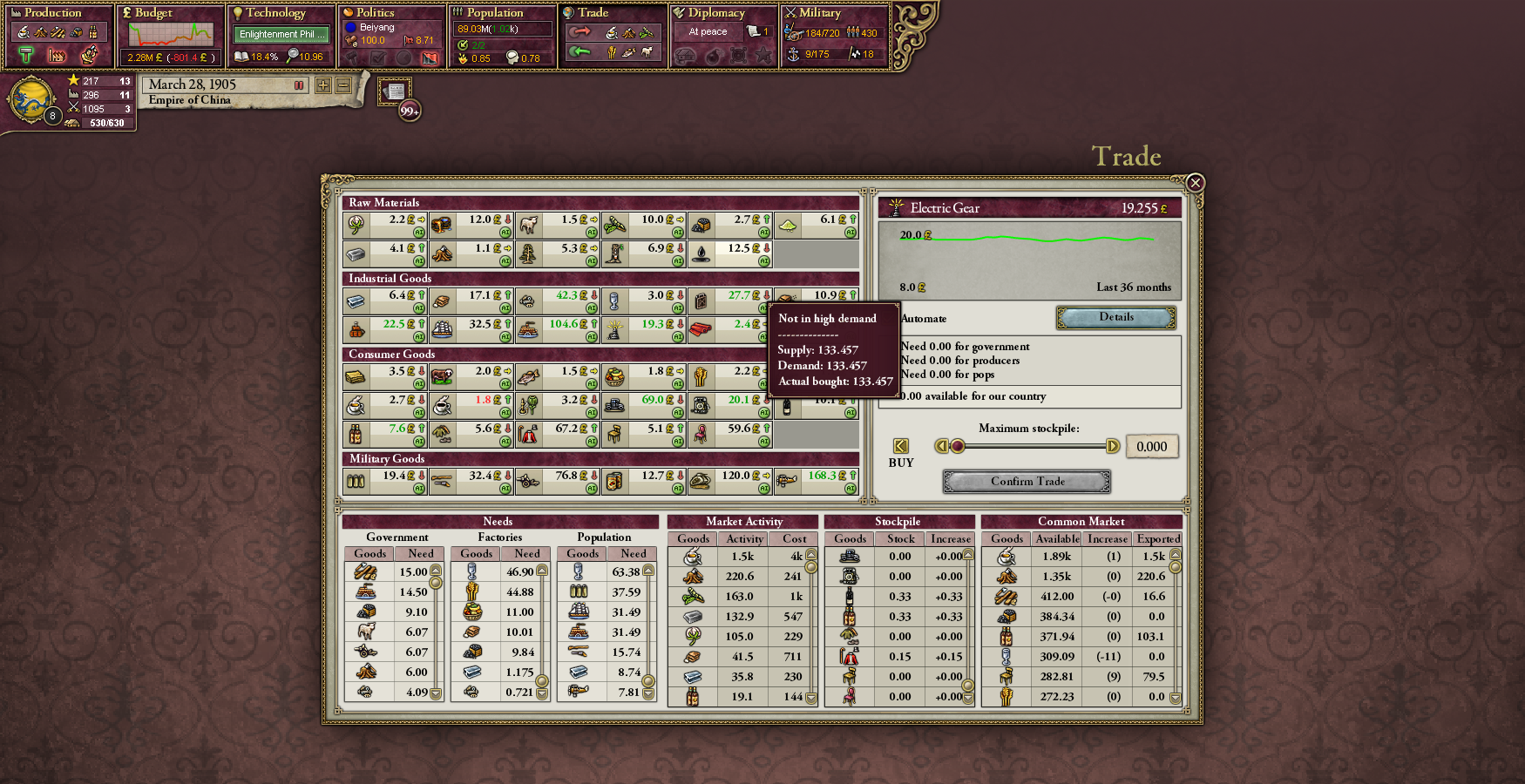Image resolution: width=1525 pixels, height=784 pixels.
Task: Toggle the game pause button beside date
Action: click(x=299, y=85)
